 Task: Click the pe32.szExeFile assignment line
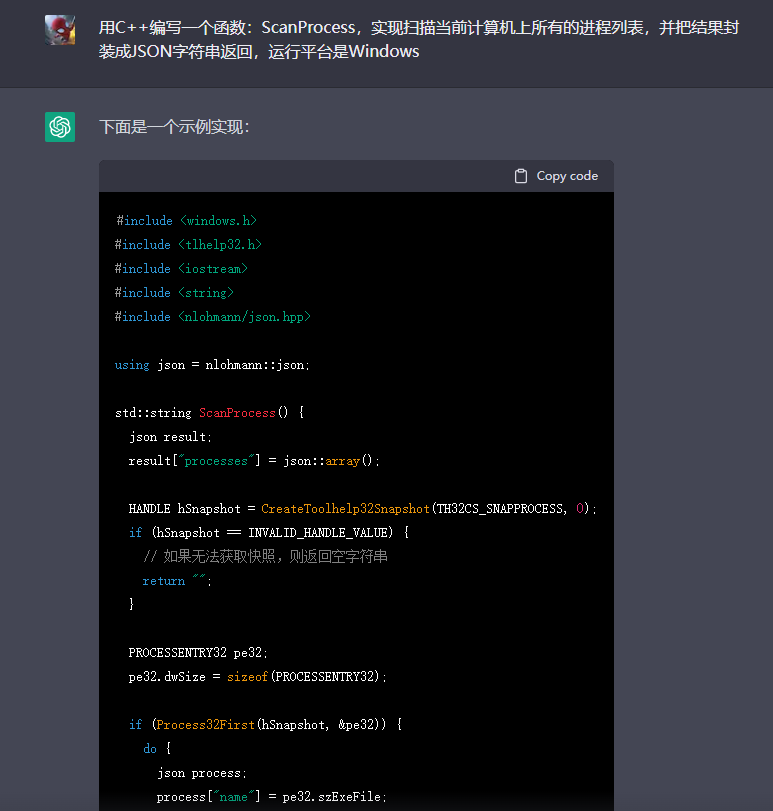tap(271, 796)
